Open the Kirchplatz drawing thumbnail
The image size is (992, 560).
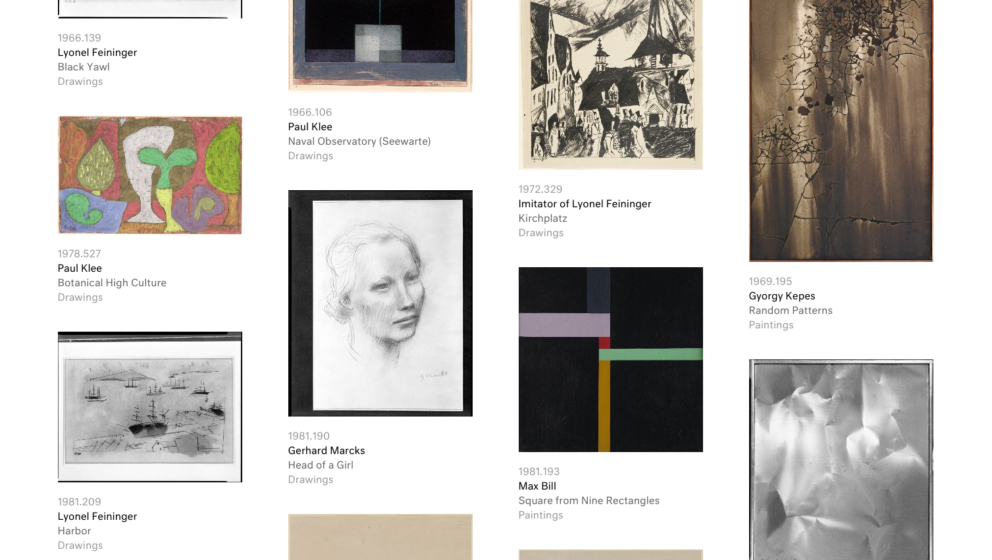pyautogui.click(x=611, y=84)
